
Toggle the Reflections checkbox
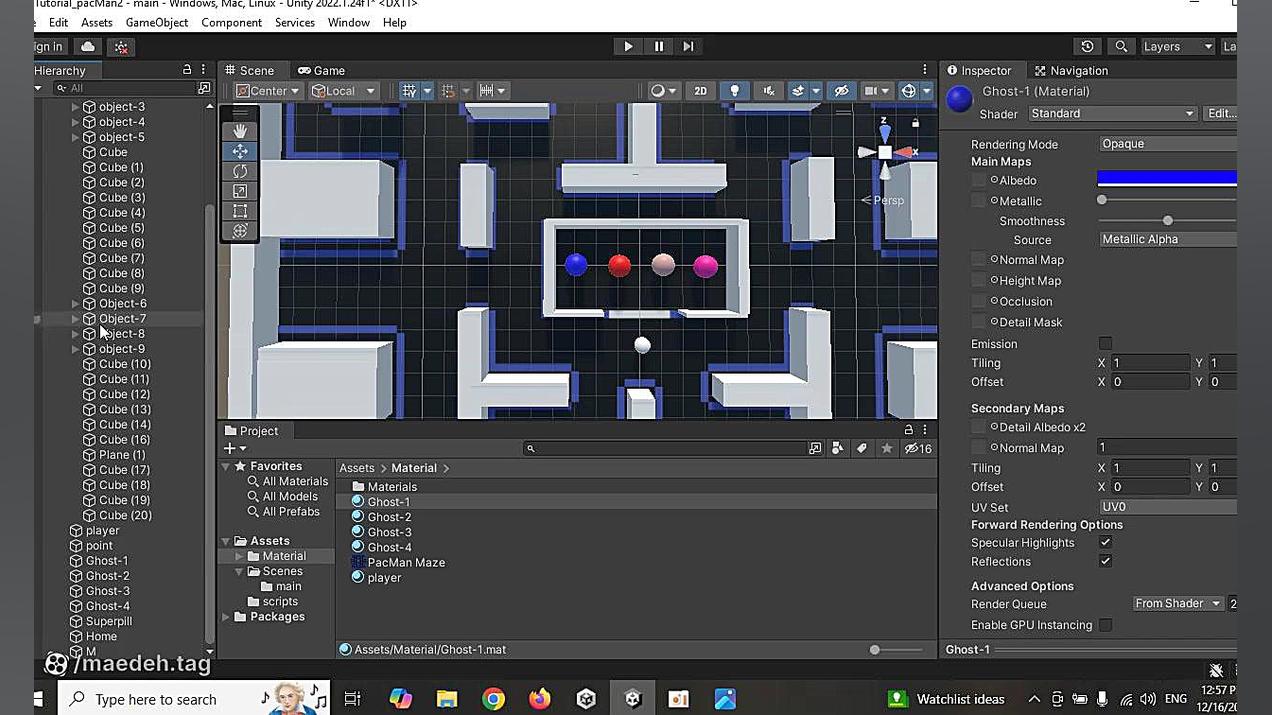[x=1105, y=562]
